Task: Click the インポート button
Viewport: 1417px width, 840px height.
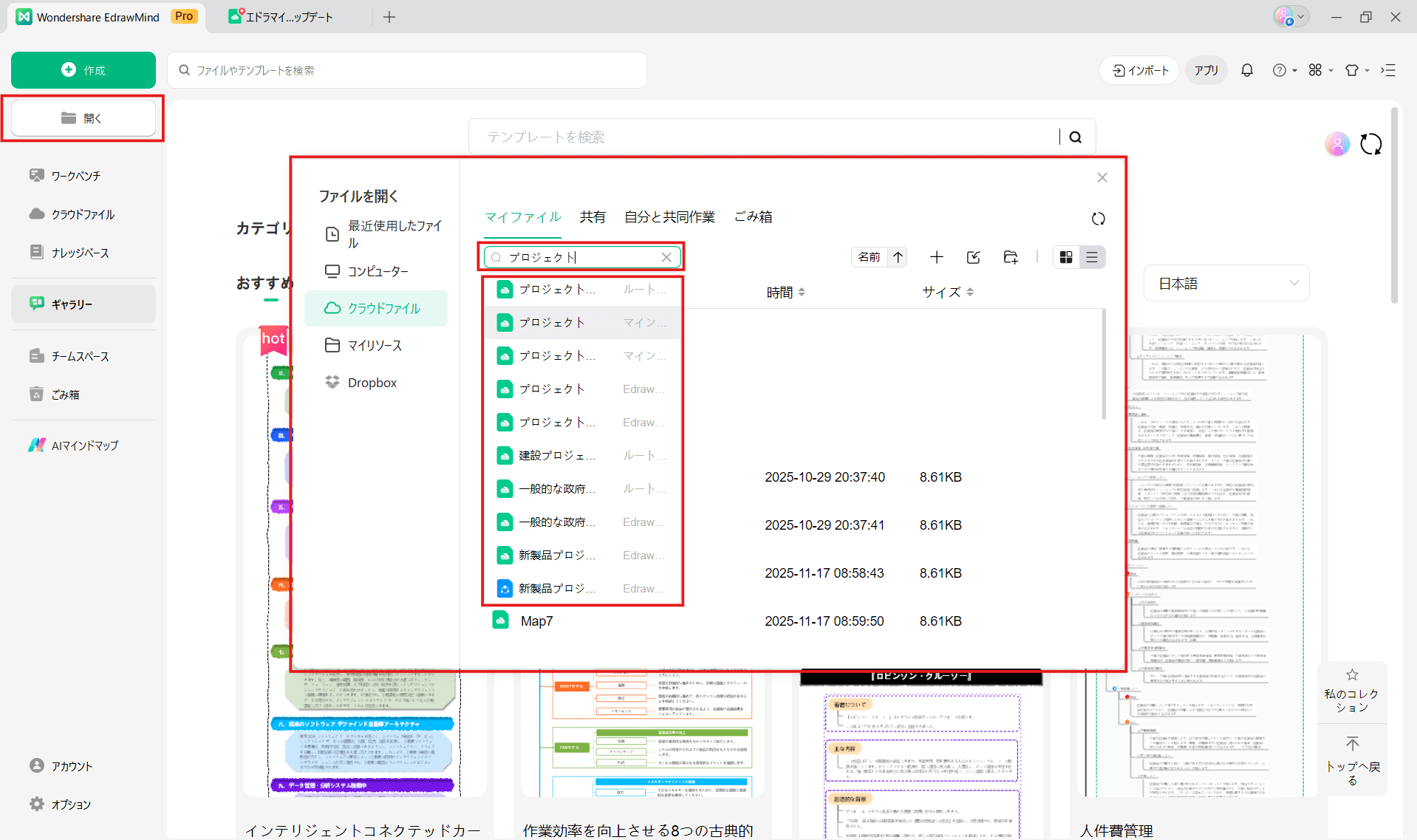Action: point(1140,70)
